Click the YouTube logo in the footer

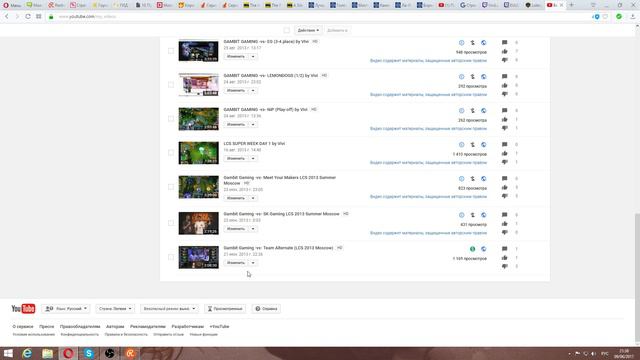[x=23, y=309]
